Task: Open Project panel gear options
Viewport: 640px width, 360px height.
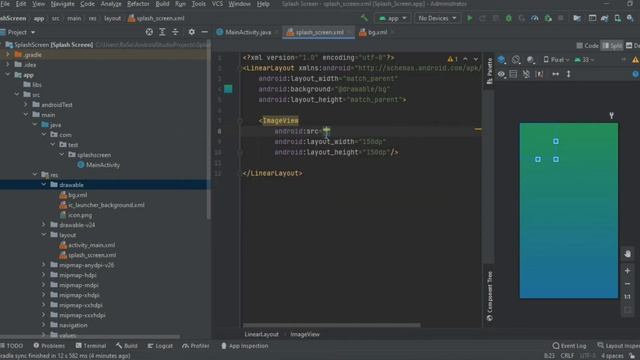Action: tap(191, 32)
